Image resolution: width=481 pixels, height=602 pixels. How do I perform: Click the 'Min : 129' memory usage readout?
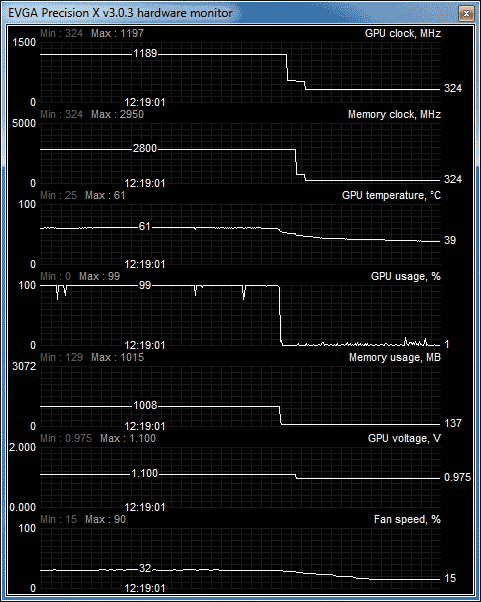[x=62, y=357]
